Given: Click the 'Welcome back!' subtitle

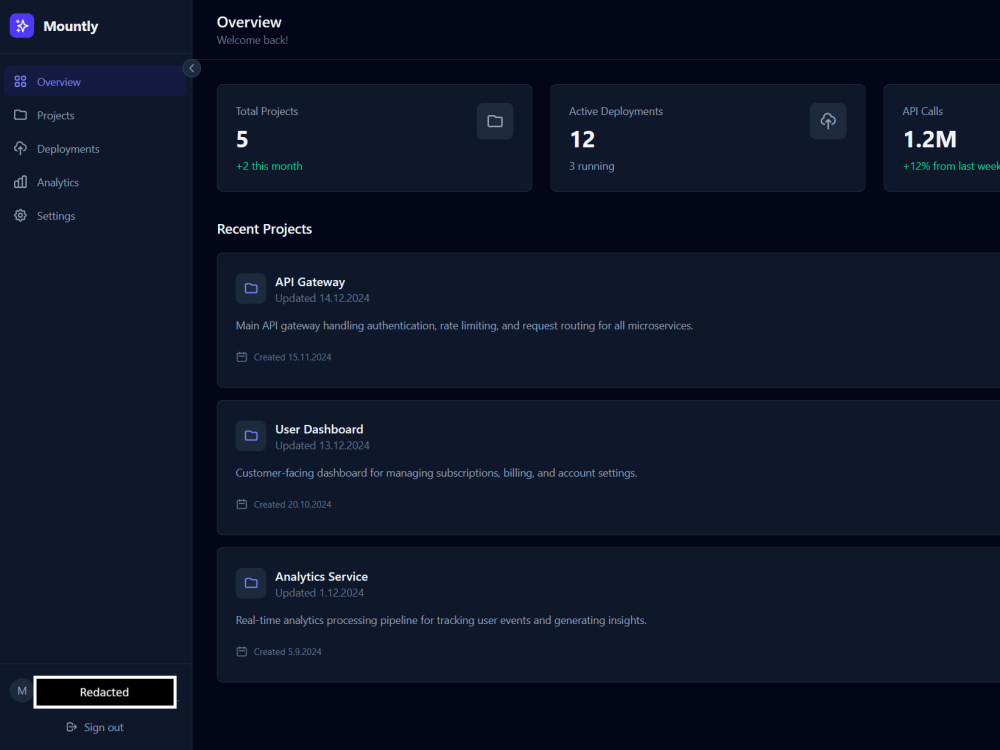Looking at the screenshot, I should (x=253, y=40).
